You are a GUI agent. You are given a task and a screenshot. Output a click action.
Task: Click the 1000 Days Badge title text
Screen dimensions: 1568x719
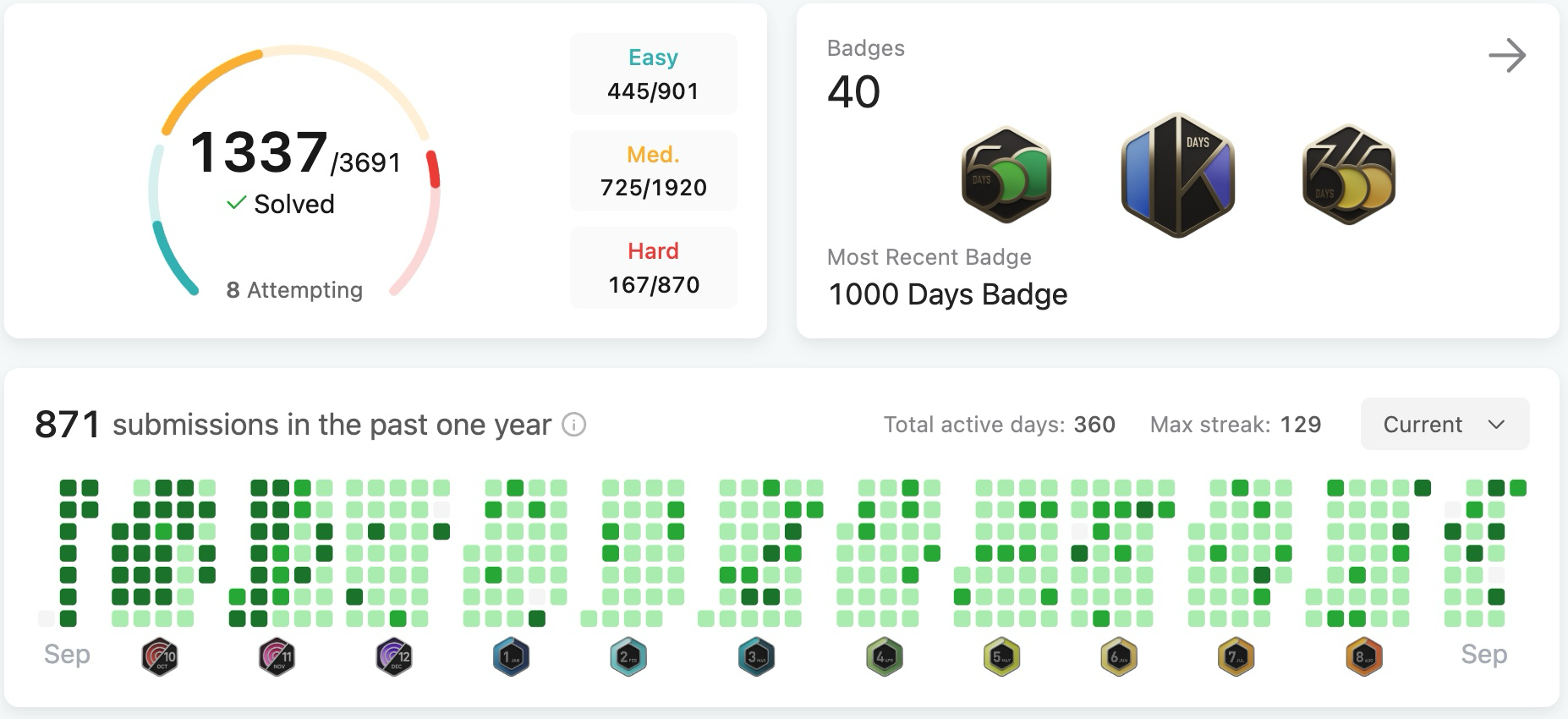pyautogui.click(x=947, y=294)
